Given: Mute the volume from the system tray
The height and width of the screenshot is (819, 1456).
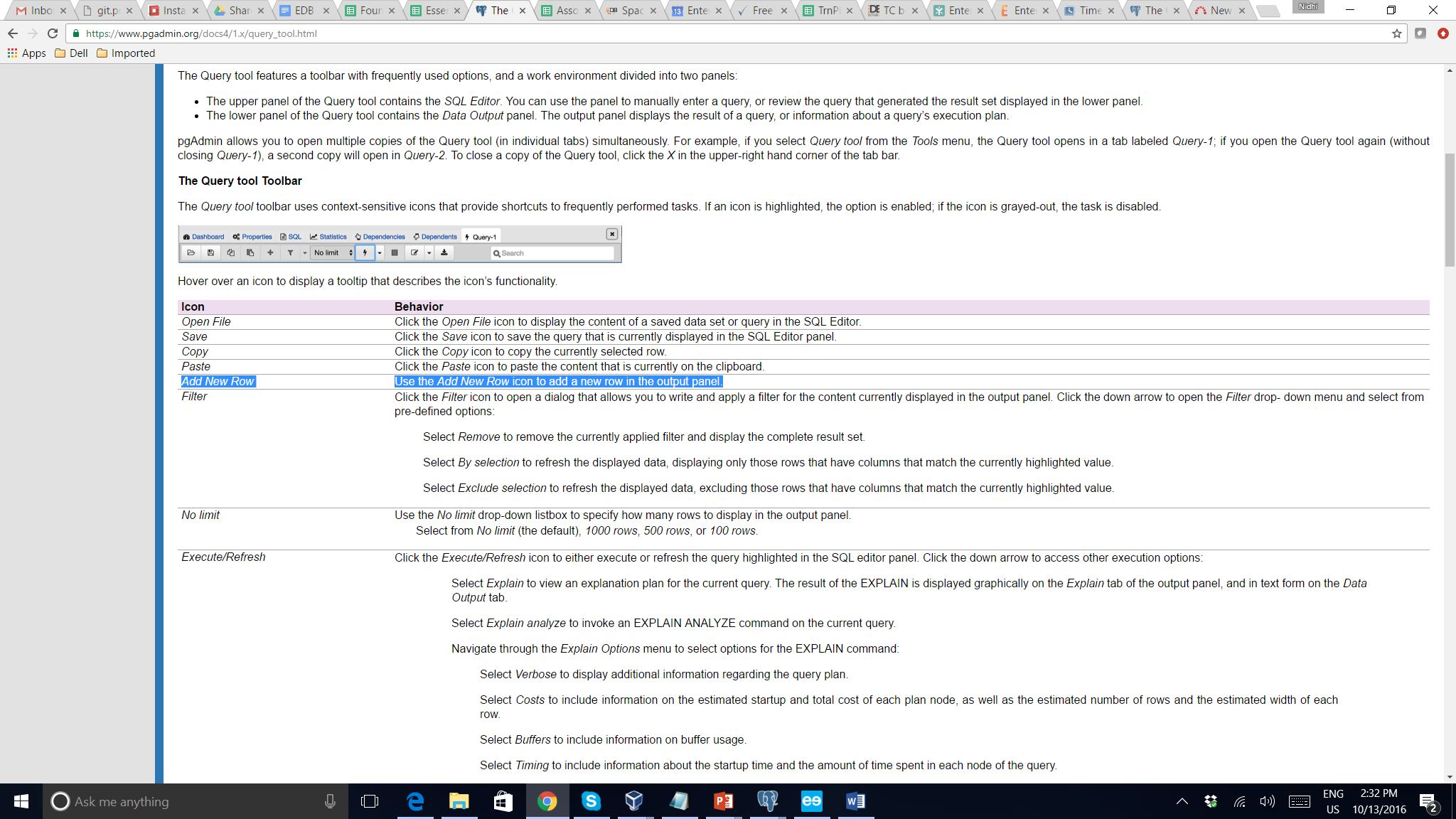Looking at the screenshot, I should 1267,801.
